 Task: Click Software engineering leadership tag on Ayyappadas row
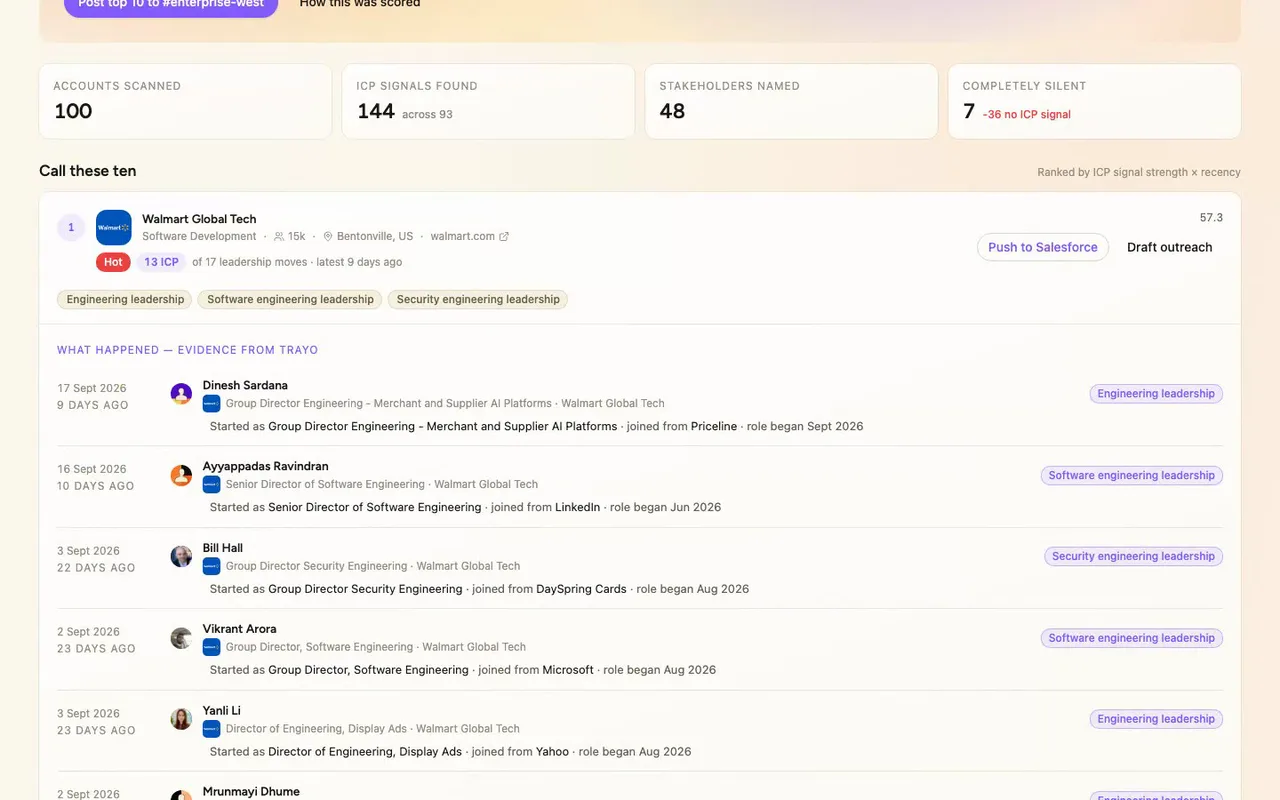click(1131, 476)
